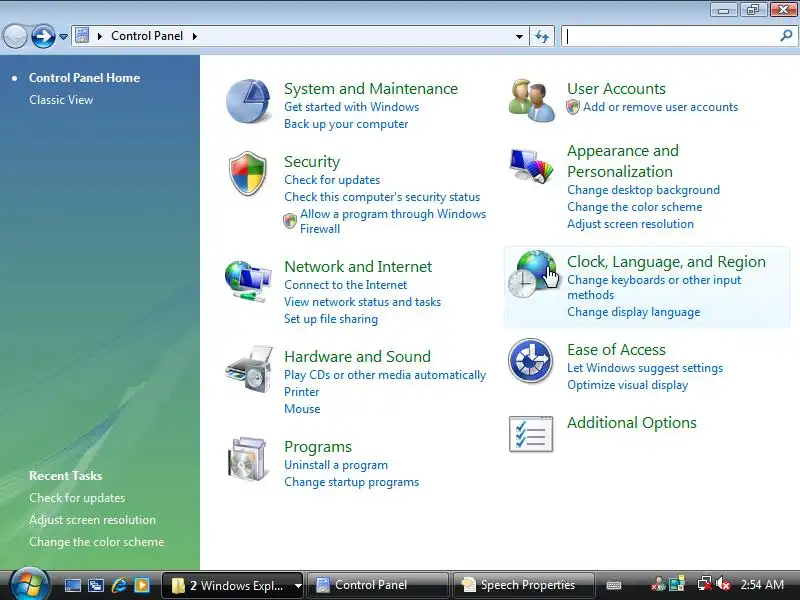This screenshot has height=600, width=800.
Task: Click Set up file sharing
Action: (x=331, y=319)
